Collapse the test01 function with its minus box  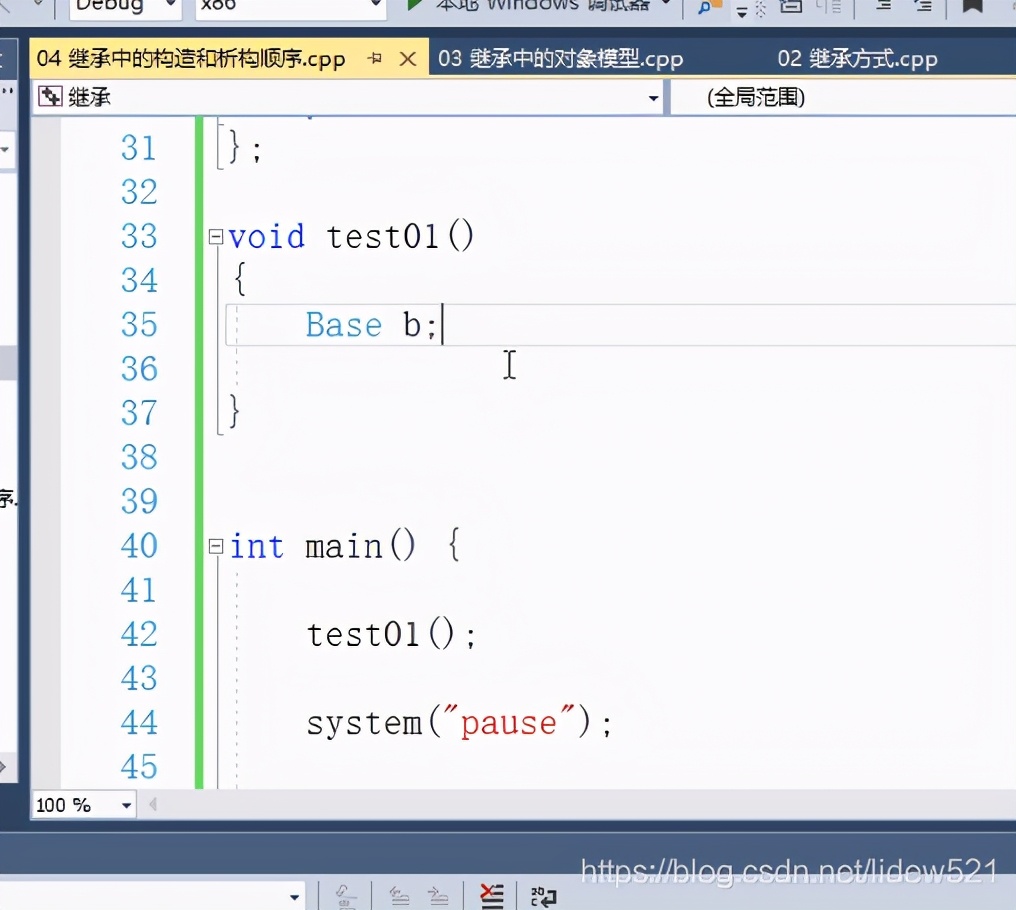pyautogui.click(x=215, y=236)
